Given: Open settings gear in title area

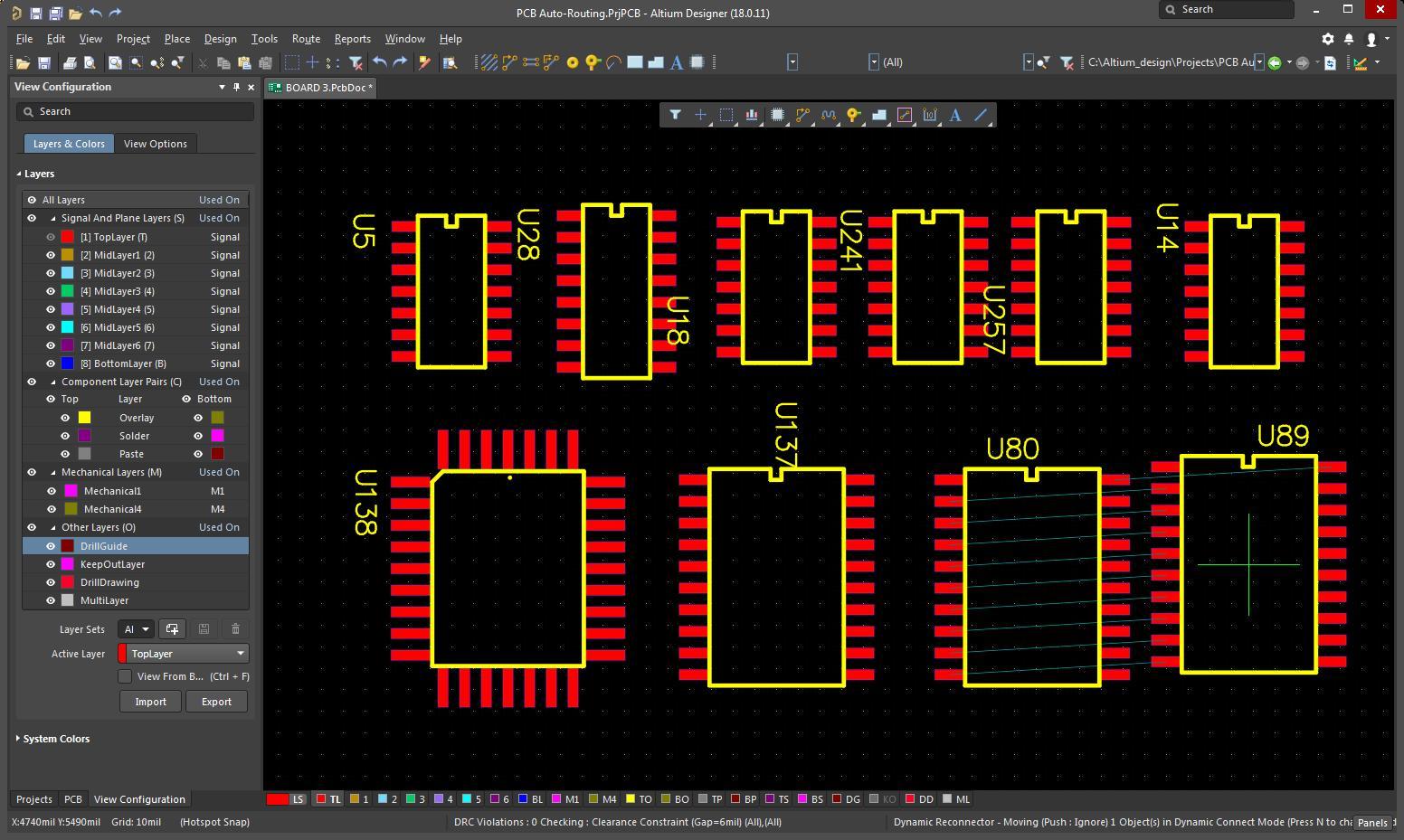Looking at the screenshot, I should [1328, 39].
